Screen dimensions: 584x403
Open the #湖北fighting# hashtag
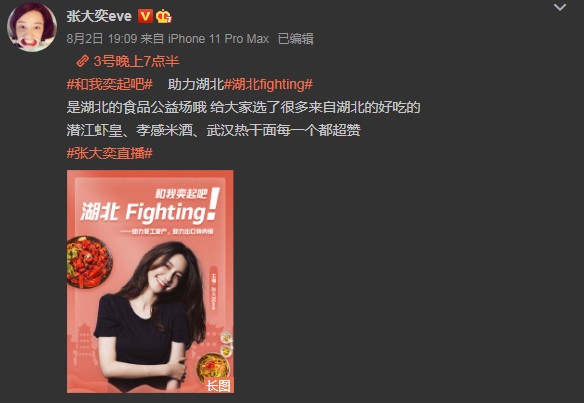coord(268,84)
